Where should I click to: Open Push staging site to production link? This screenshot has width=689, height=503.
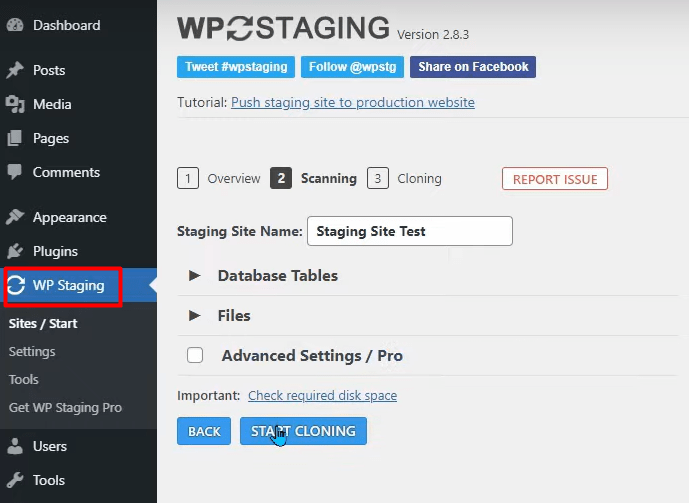[353, 102]
